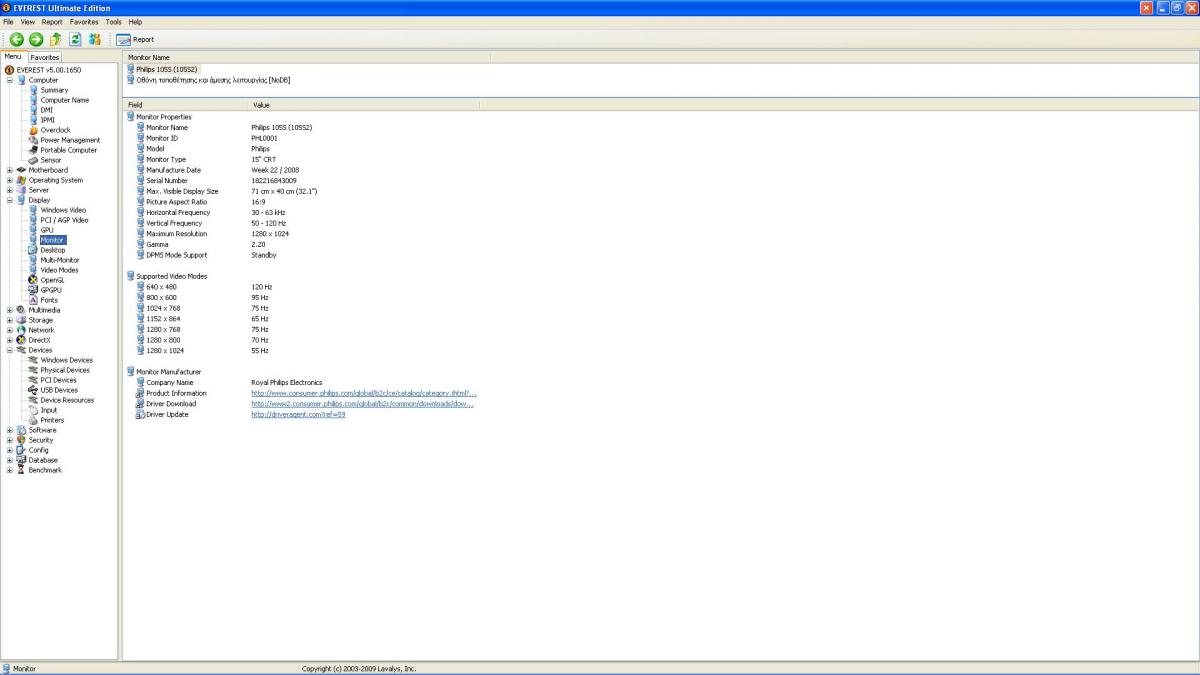Open the Product Information philips.com link
This screenshot has width=1200, height=675.
pyautogui.click(x=364, y=393)
